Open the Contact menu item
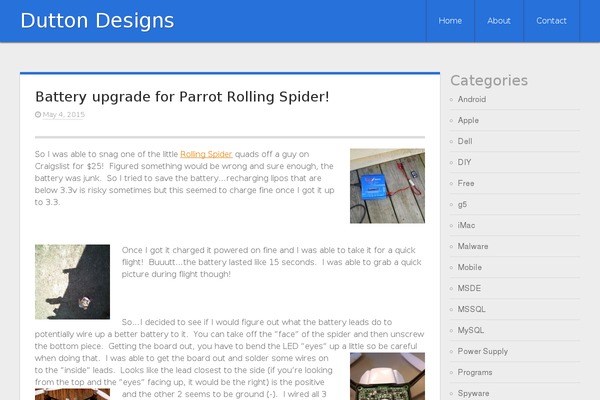600x400 pixels. 551,21
